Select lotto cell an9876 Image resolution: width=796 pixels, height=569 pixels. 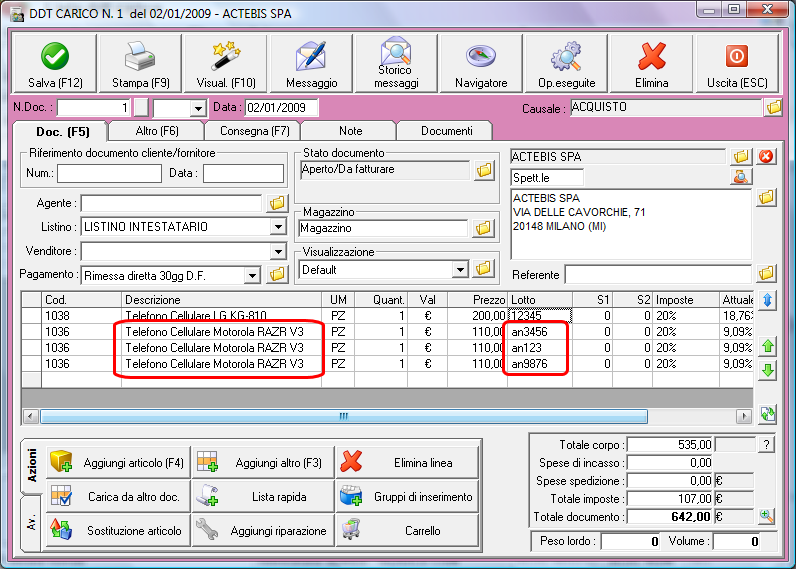pos(540,364)
